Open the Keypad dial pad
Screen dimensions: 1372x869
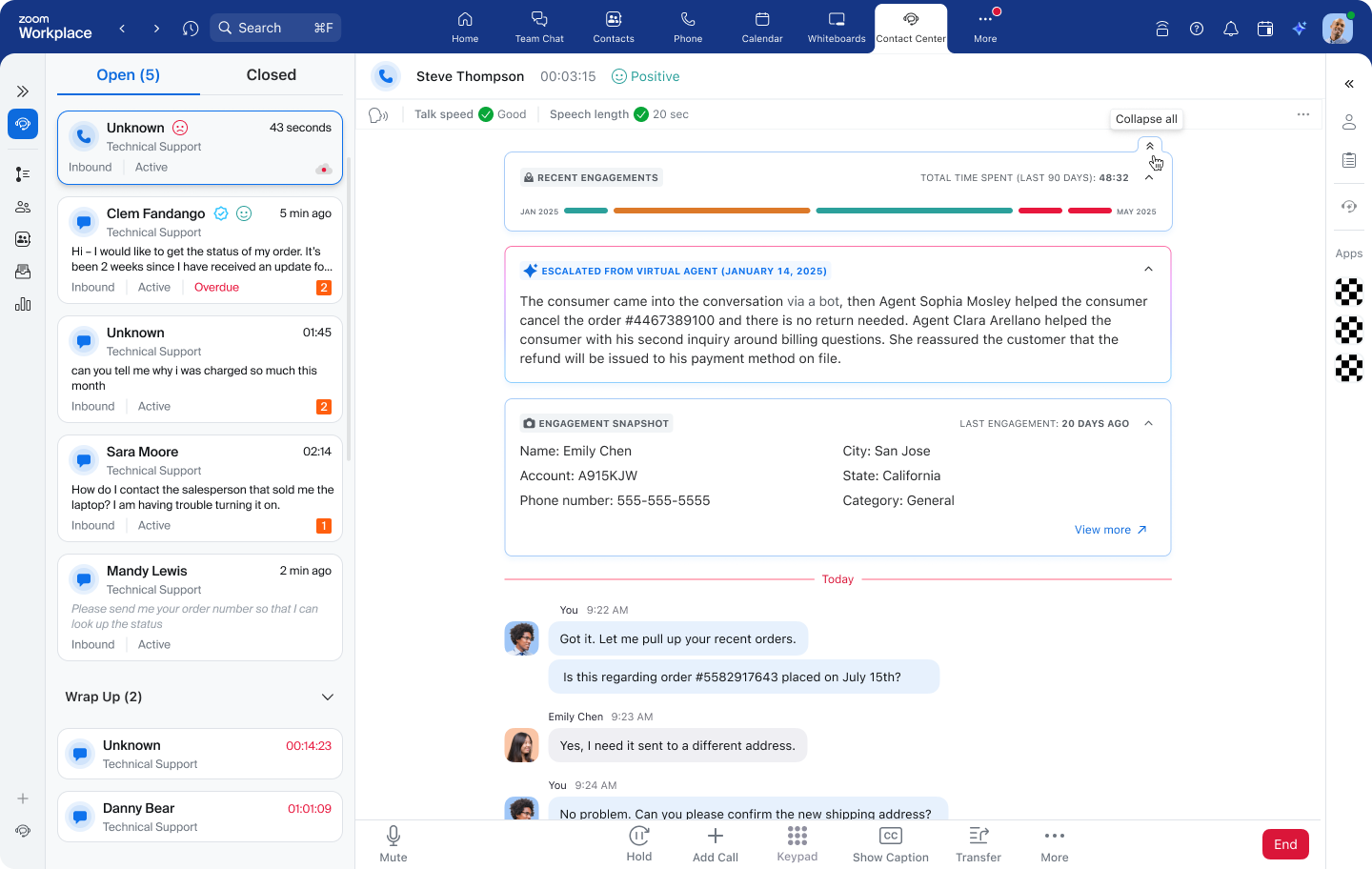(797, 837)
